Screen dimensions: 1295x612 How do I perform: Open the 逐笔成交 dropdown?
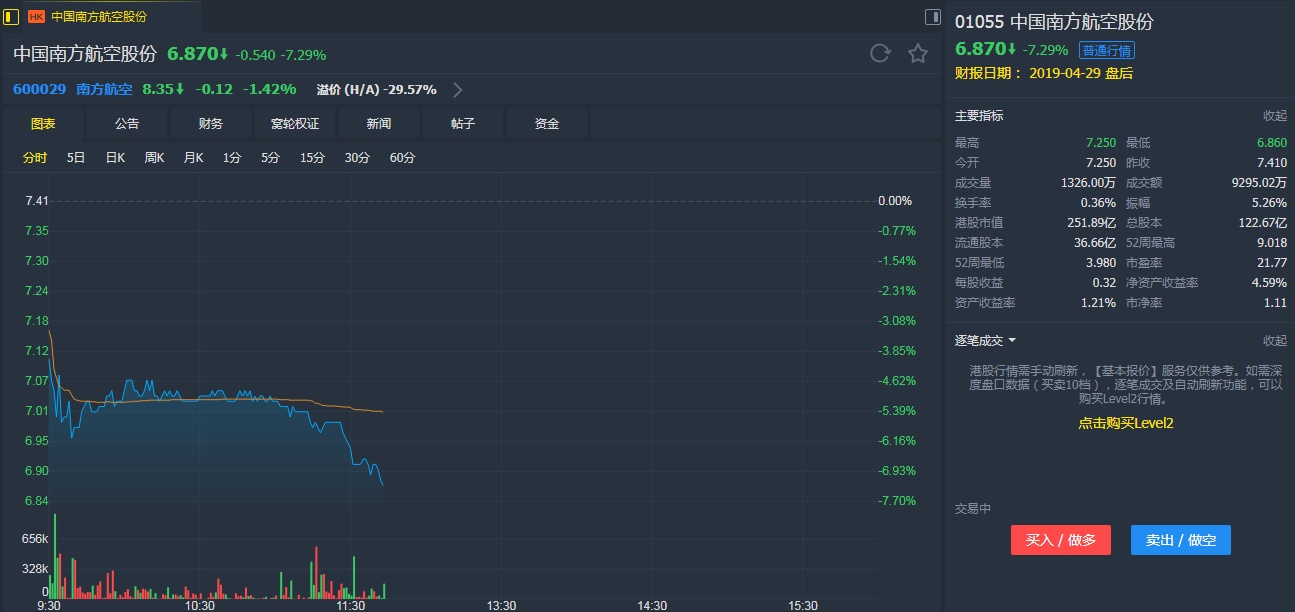click(x=986, y=341)
